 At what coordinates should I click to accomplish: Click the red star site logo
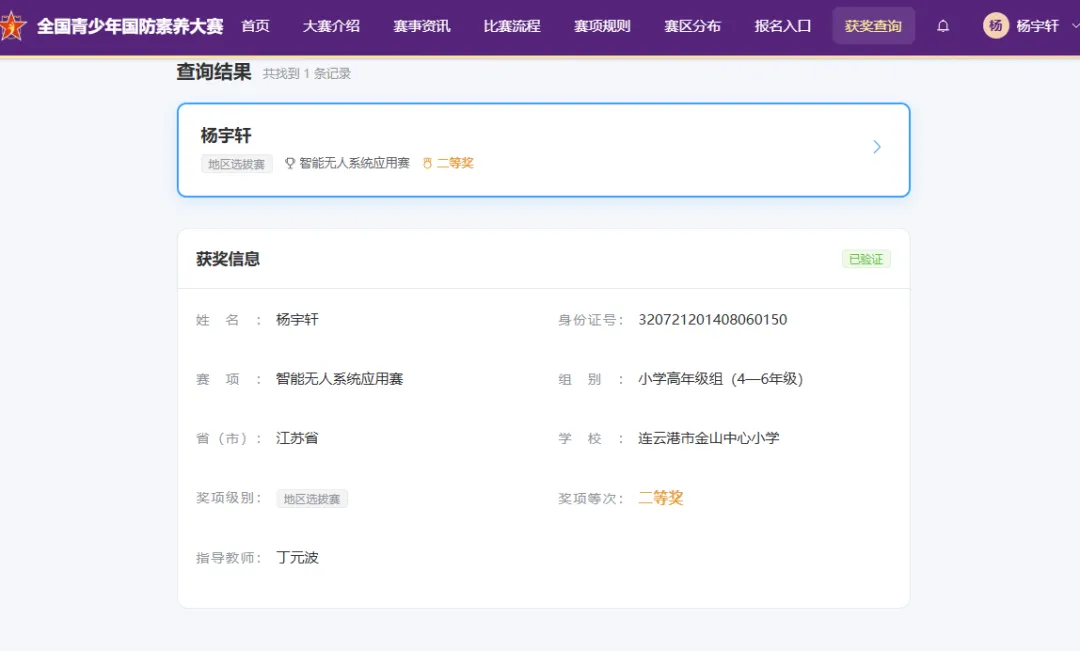pos(12,26)
